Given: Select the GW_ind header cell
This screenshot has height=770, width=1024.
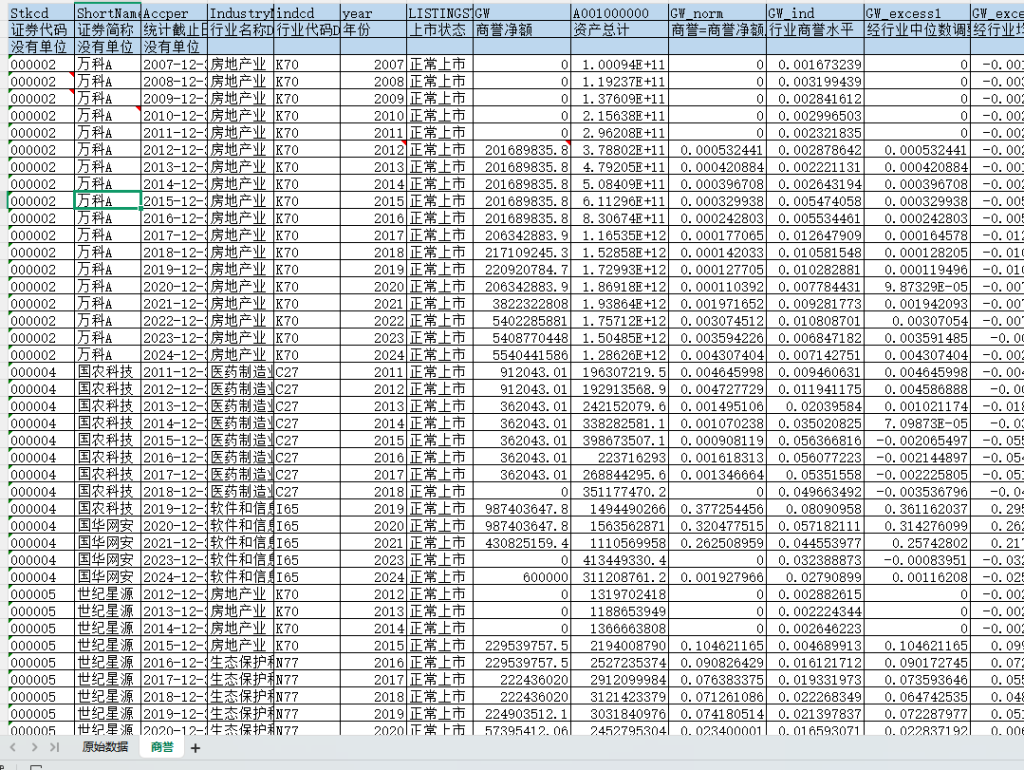Looking at the screenshot, I should [x=816, y=13].
